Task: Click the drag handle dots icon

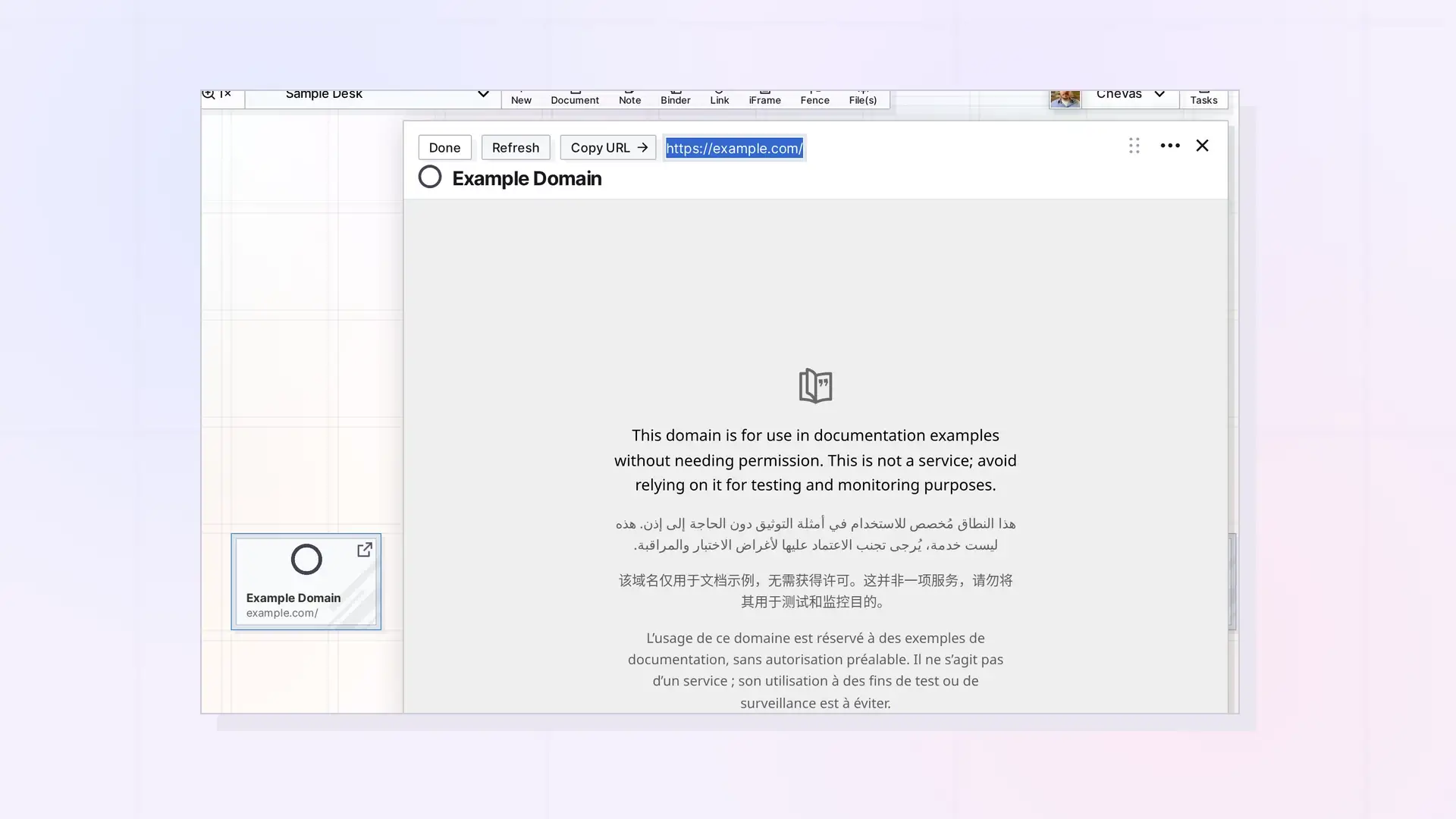Action: (x=1134, y=146)
